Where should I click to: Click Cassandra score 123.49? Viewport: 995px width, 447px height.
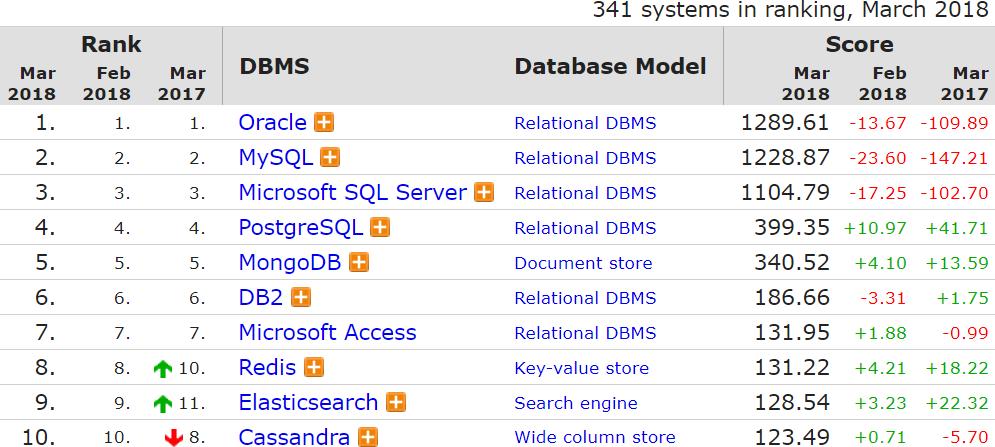(x=792, y=437)
